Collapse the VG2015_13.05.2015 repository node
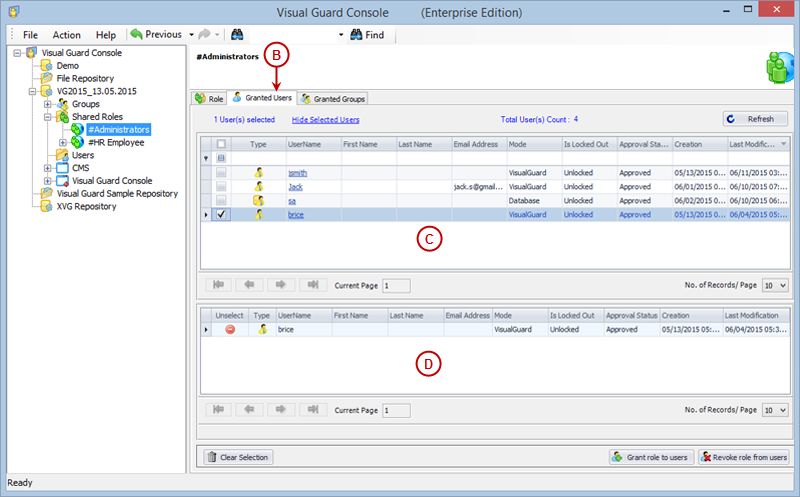Image resolution: width=800 pixels, height=497 pixels. pos(33,91)
